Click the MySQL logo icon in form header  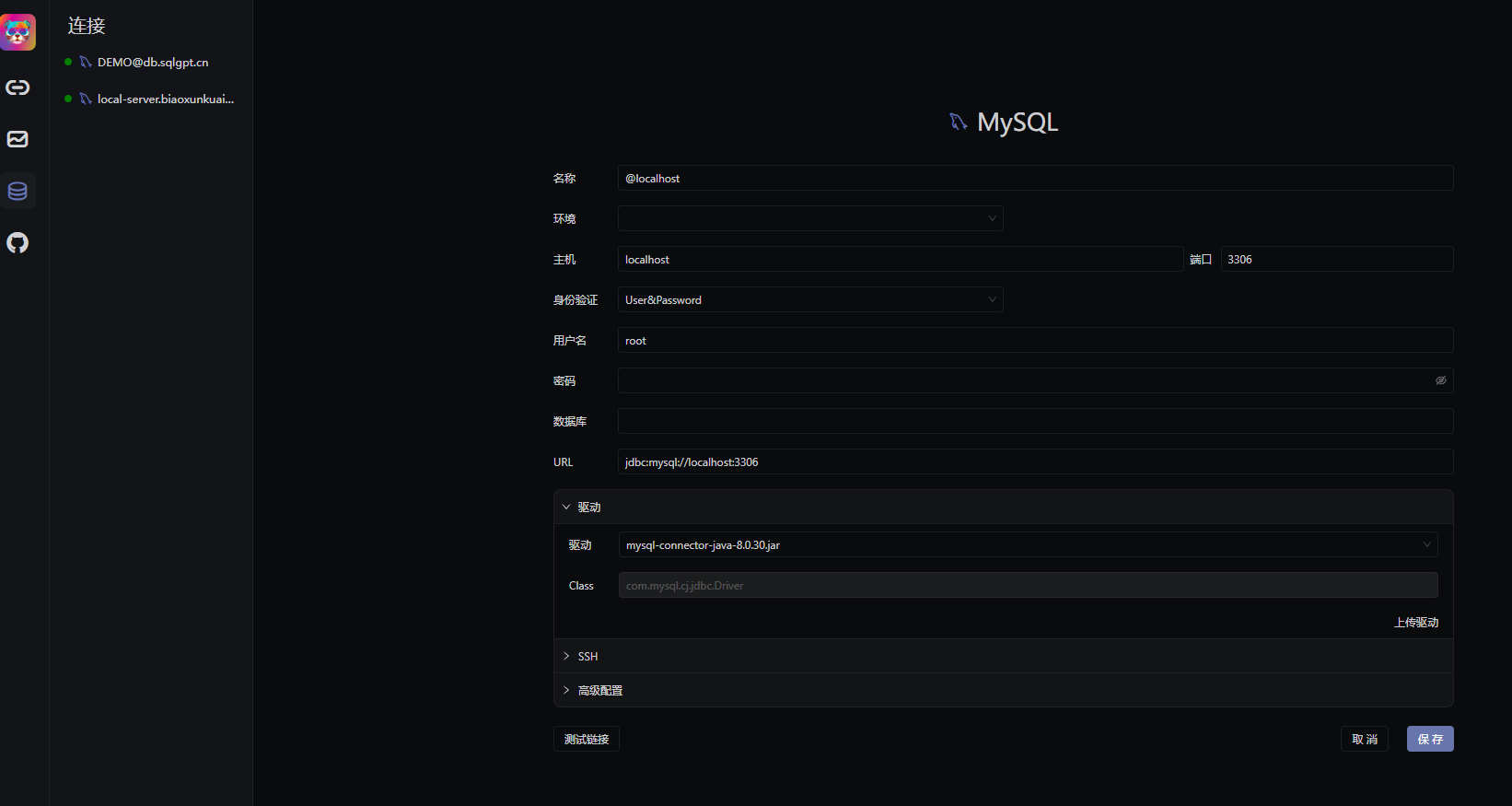tap(959, 122)
